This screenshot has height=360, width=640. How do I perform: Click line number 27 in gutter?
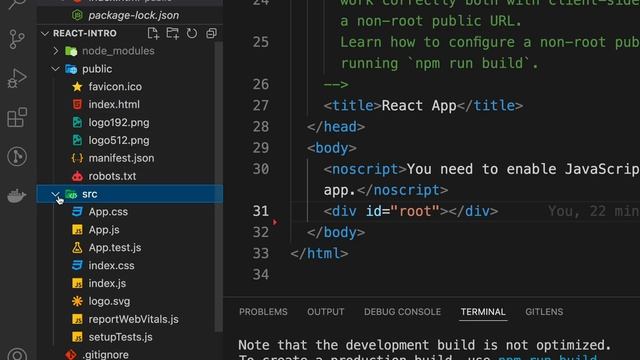pyautogui.click(x=260, y=106)
